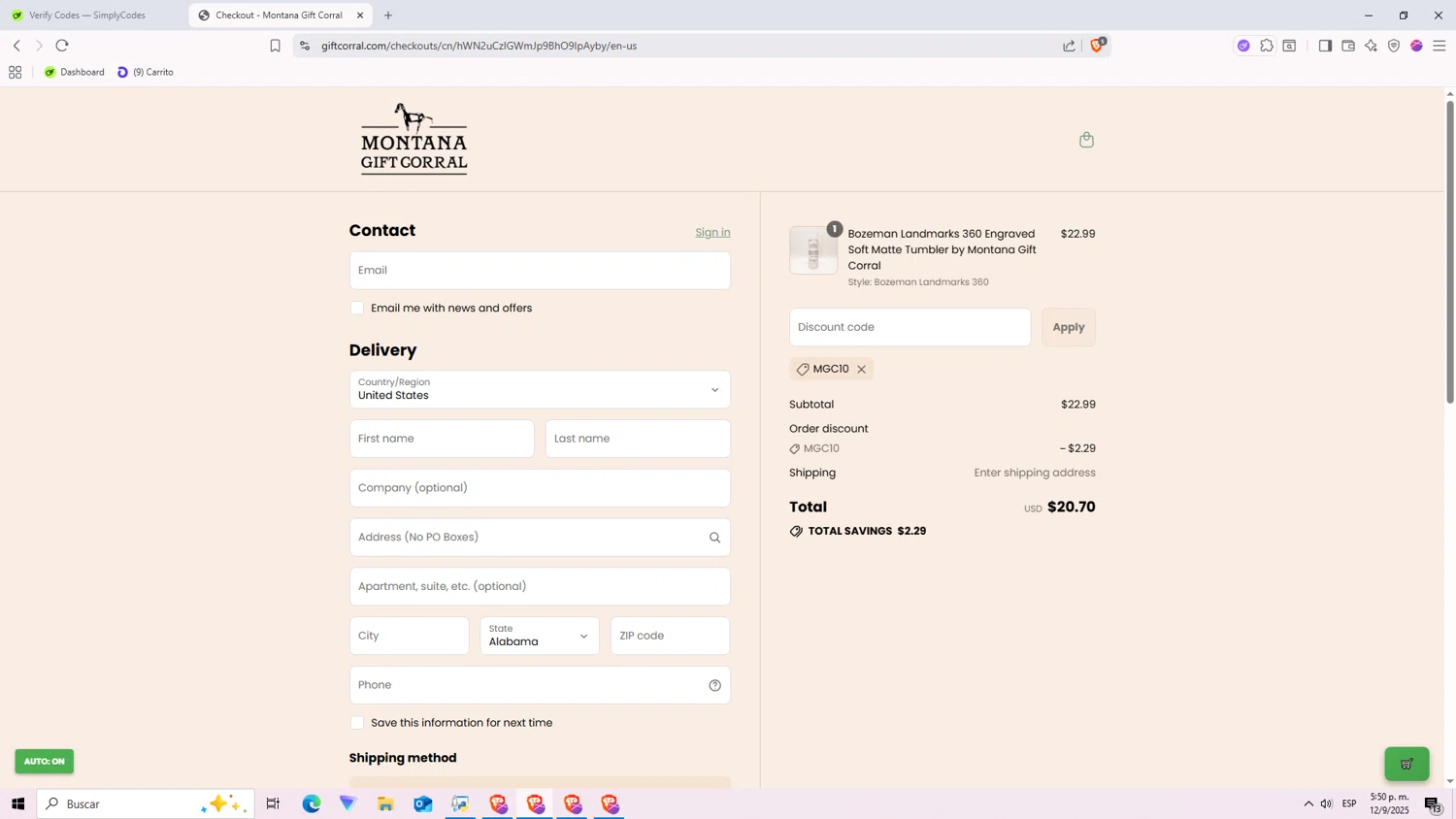Expand the Country/Region dropdown
The width and height of the screenshot is (1456, 819).
(x=540, y=389)
